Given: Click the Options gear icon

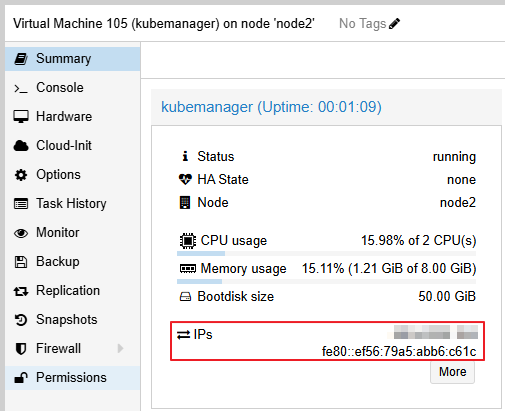Looking at the screenshot, I should point(21,175).
